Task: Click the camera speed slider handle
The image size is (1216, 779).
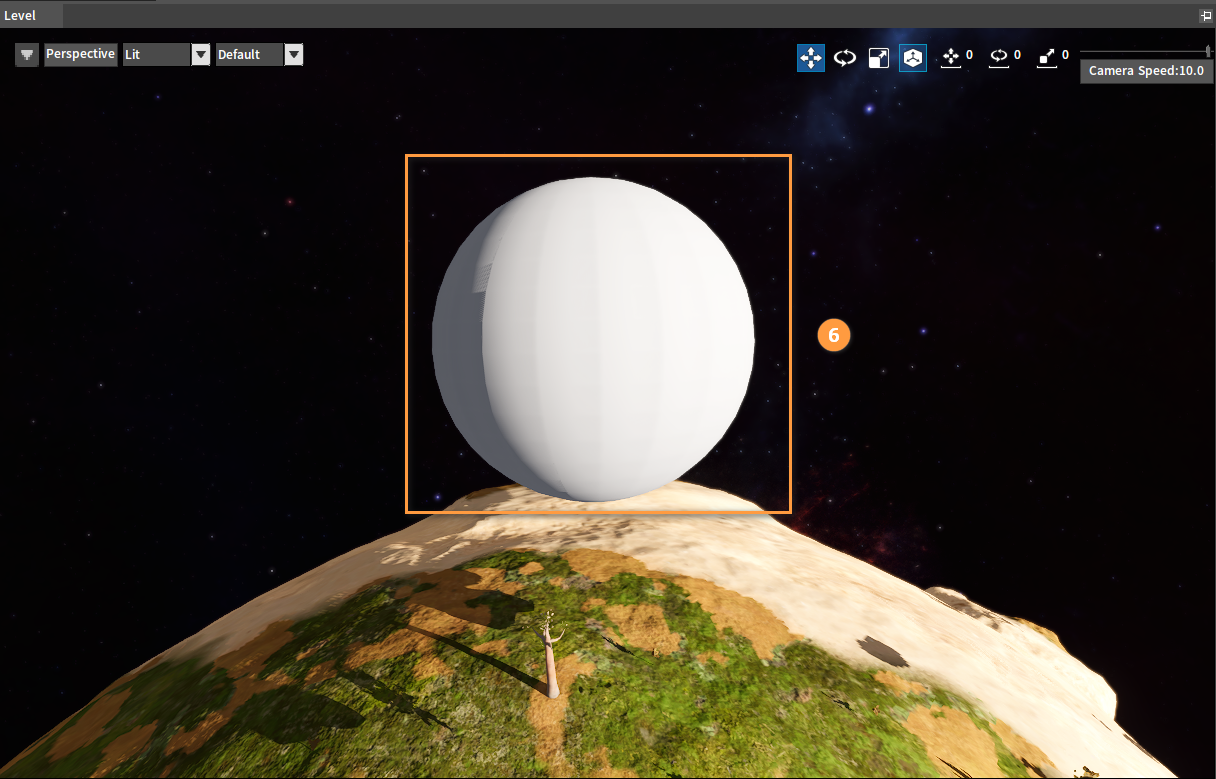Action: coord(1208,52)
